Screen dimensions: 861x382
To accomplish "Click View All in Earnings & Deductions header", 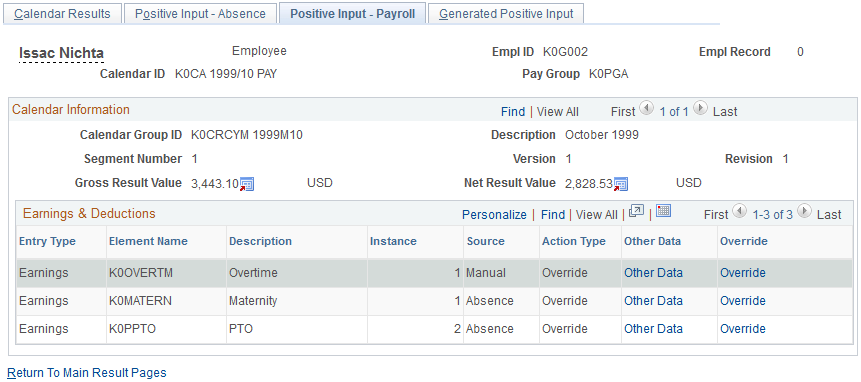I will tap(596, 215).
